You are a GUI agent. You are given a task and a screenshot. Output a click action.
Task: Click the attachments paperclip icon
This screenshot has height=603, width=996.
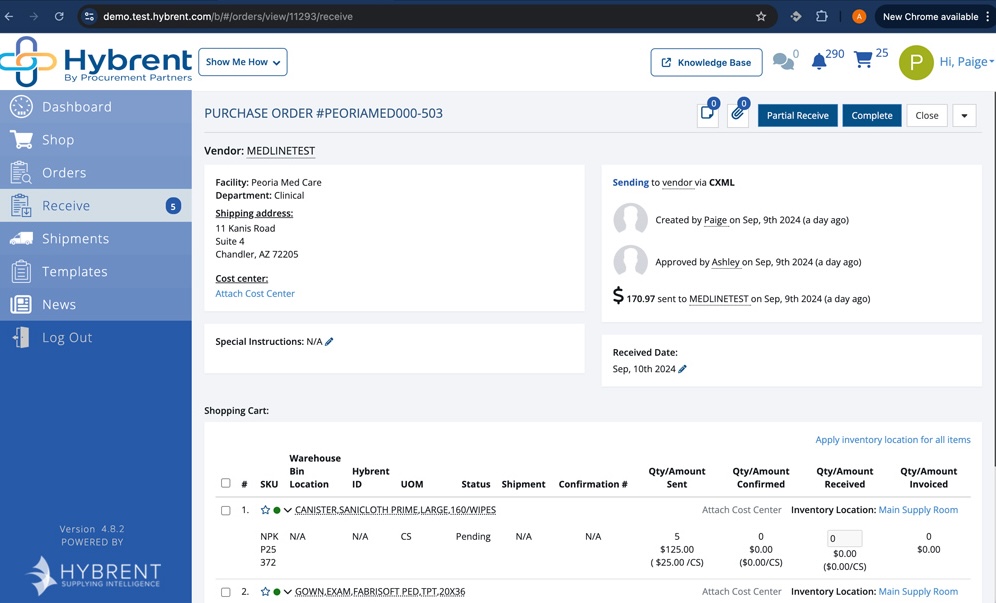(x=737, y=114)
